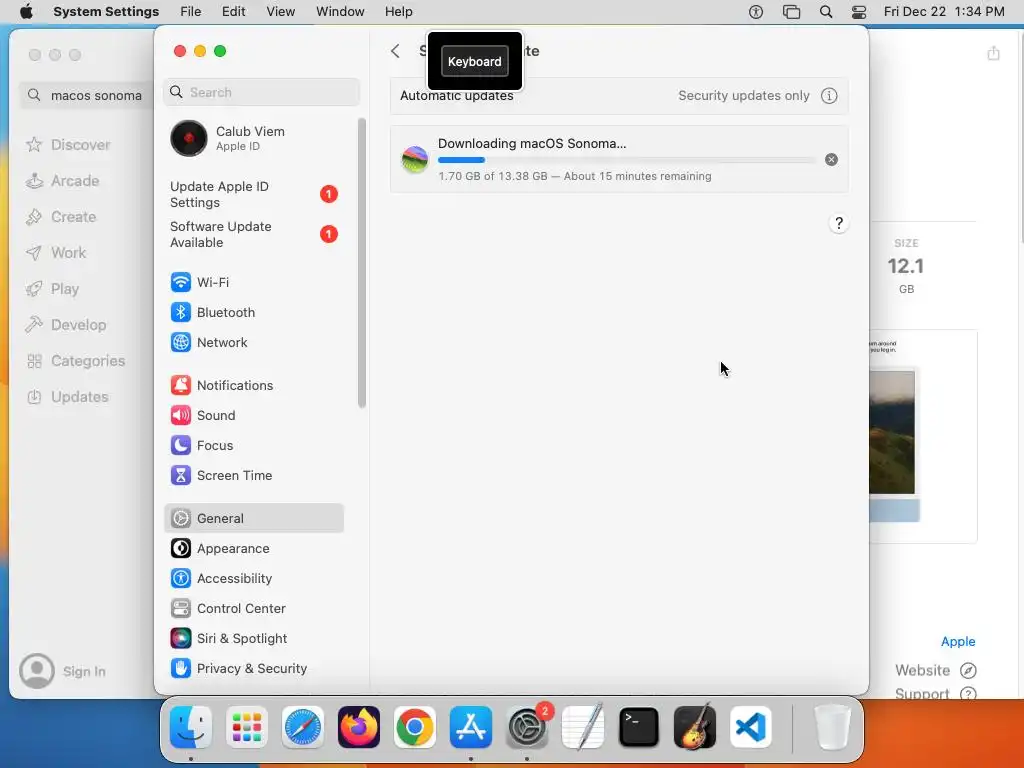Image resolution: width=1024 pixels, height=768 pixels.
Task: Open Screen Time settings
Action: click(x=253, y=475)
